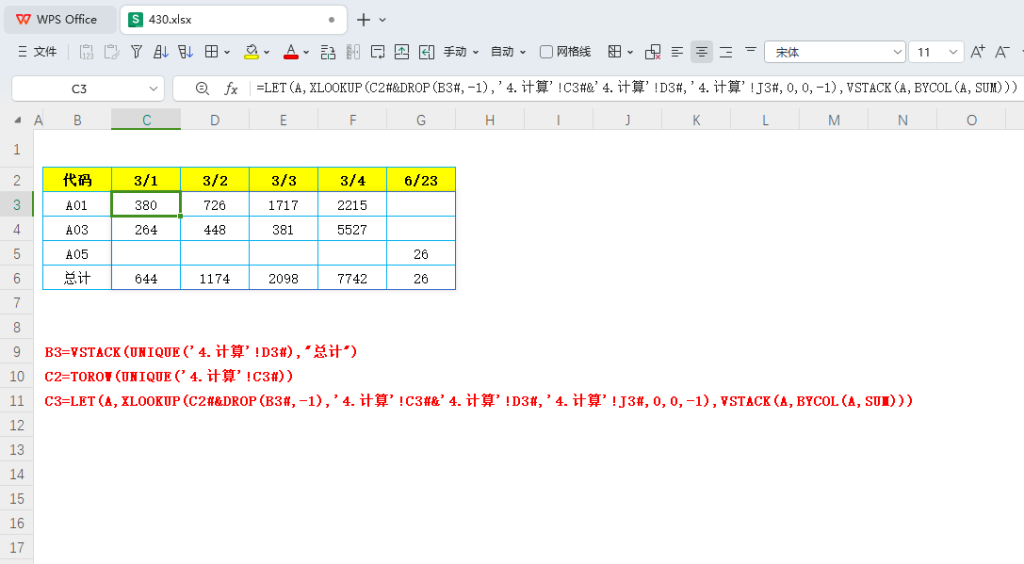This screenshot has width=1024, height=564.
Task: Click the select-all corner triangle
Action: 18,120
